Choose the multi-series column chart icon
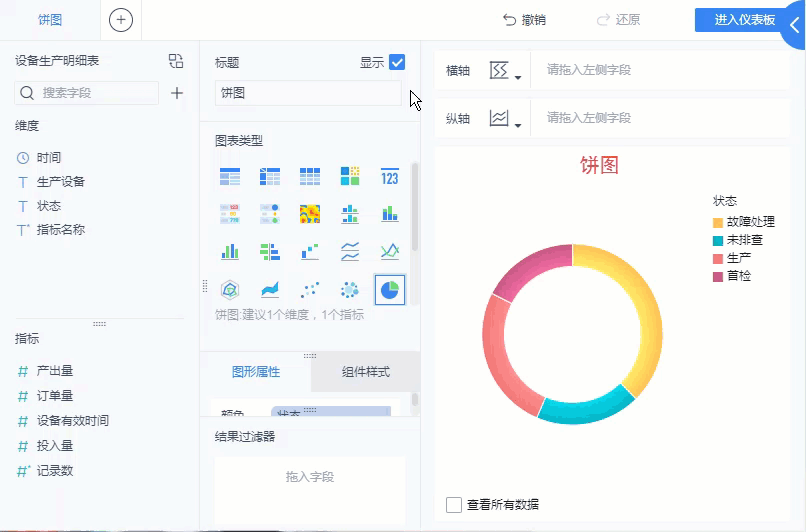806x532 pixels. pos(230,251)
